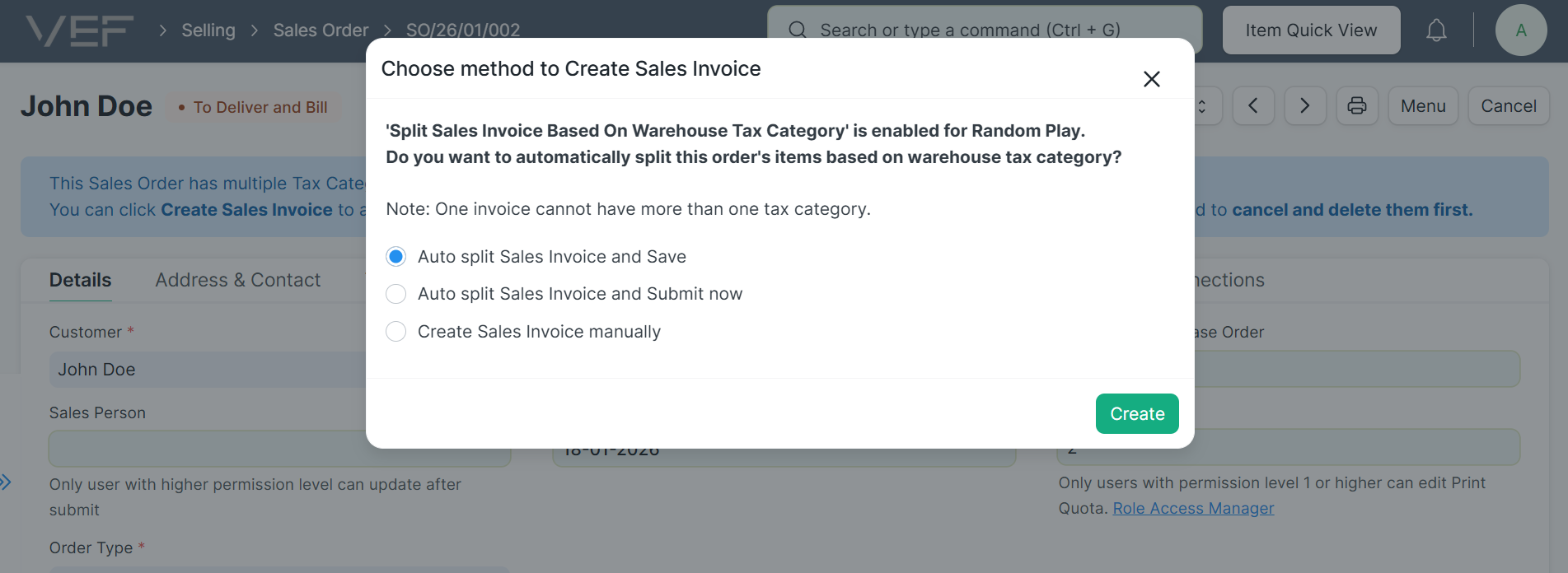Open the Item Quick View panel

click(x=1310, y=30)
